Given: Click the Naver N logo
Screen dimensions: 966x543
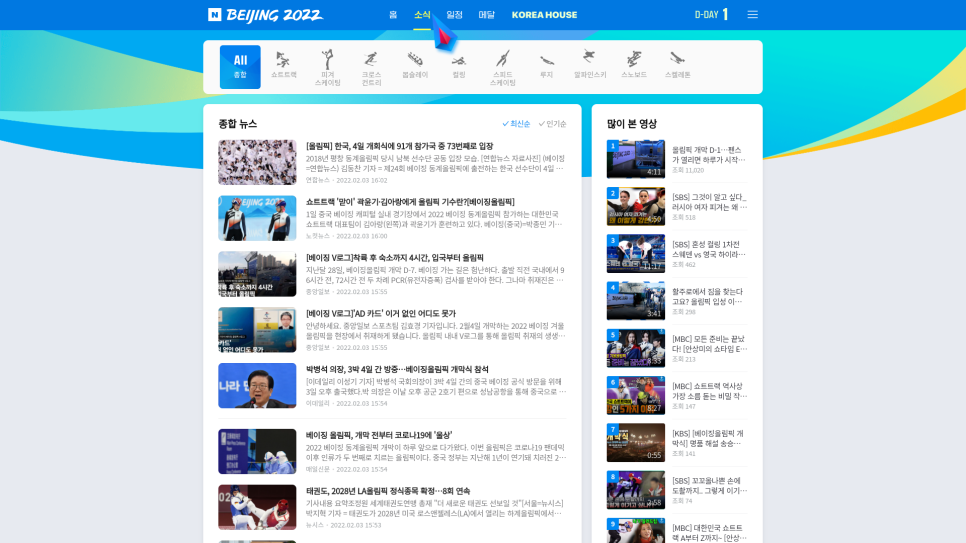Looking at the screenshot, I should (x=214, y=15).
